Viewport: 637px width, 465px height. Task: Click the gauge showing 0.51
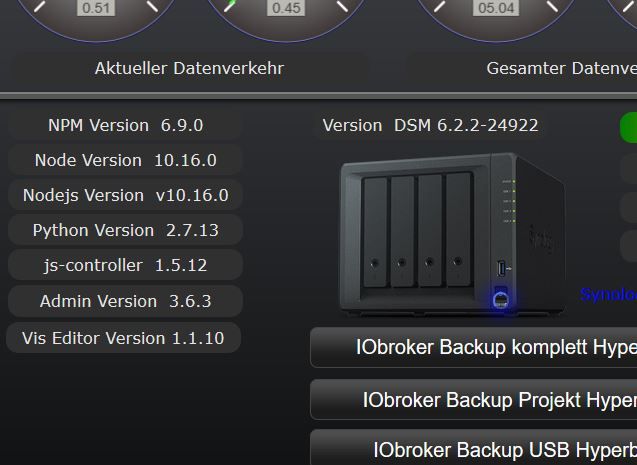point(96,10)
